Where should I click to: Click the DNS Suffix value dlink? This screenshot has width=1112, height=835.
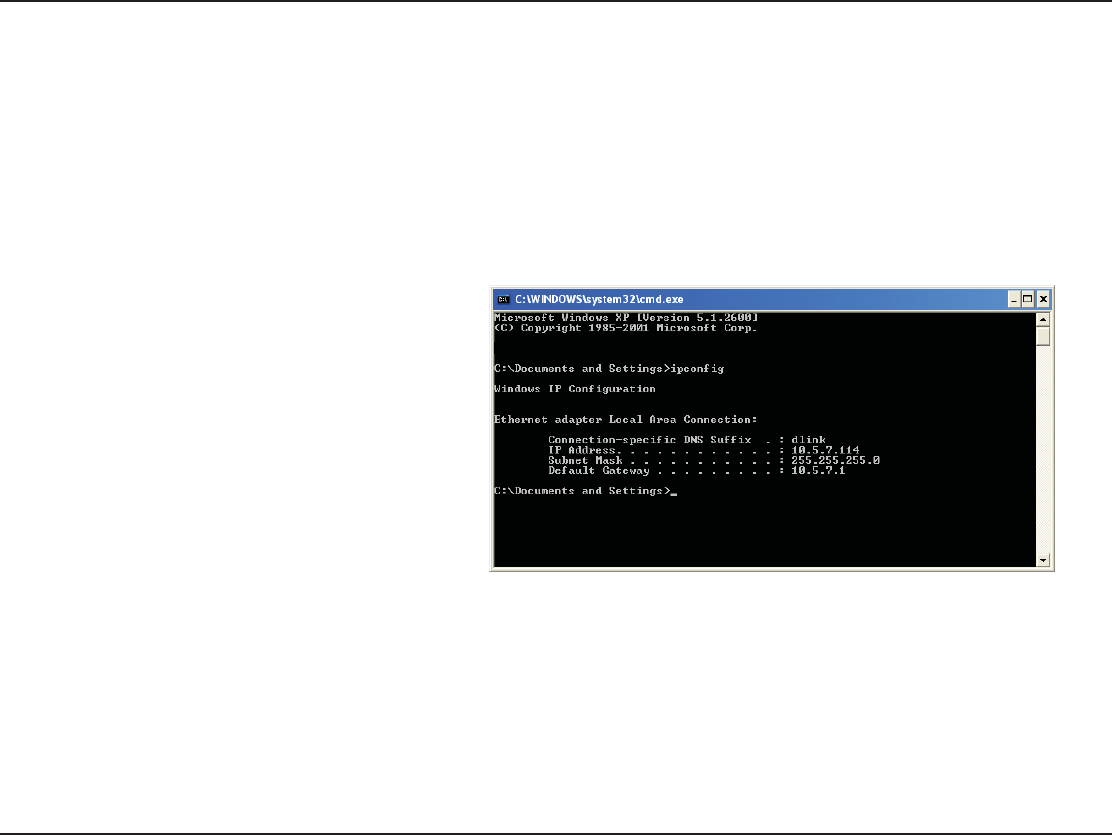(x=808, y=440)
